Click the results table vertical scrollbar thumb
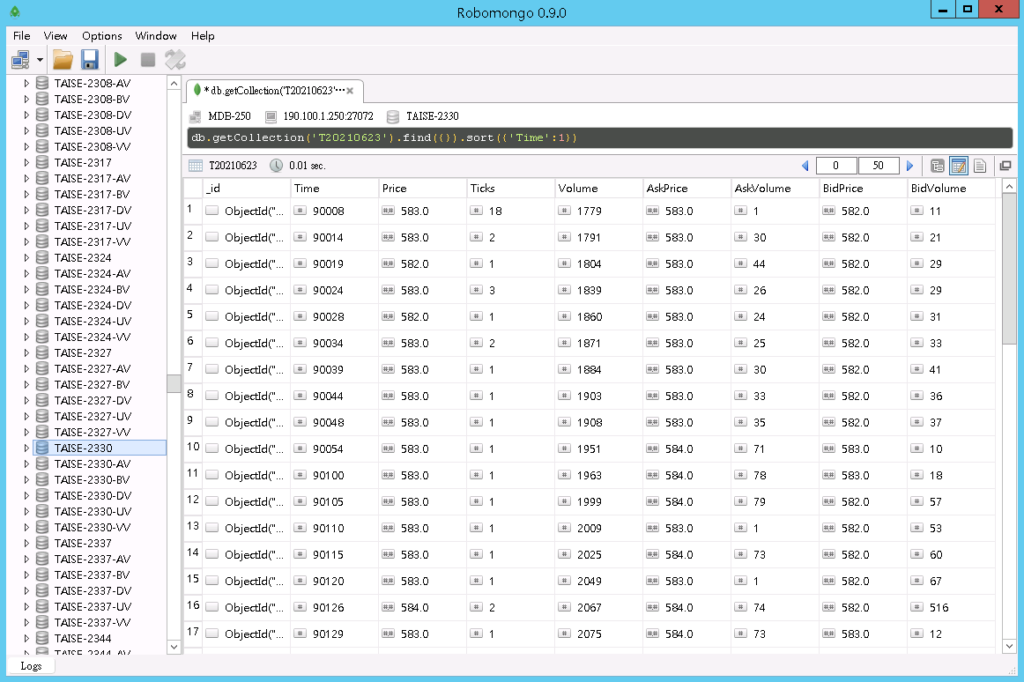The image size is (1024, 682). click(x=1009, y=269)
